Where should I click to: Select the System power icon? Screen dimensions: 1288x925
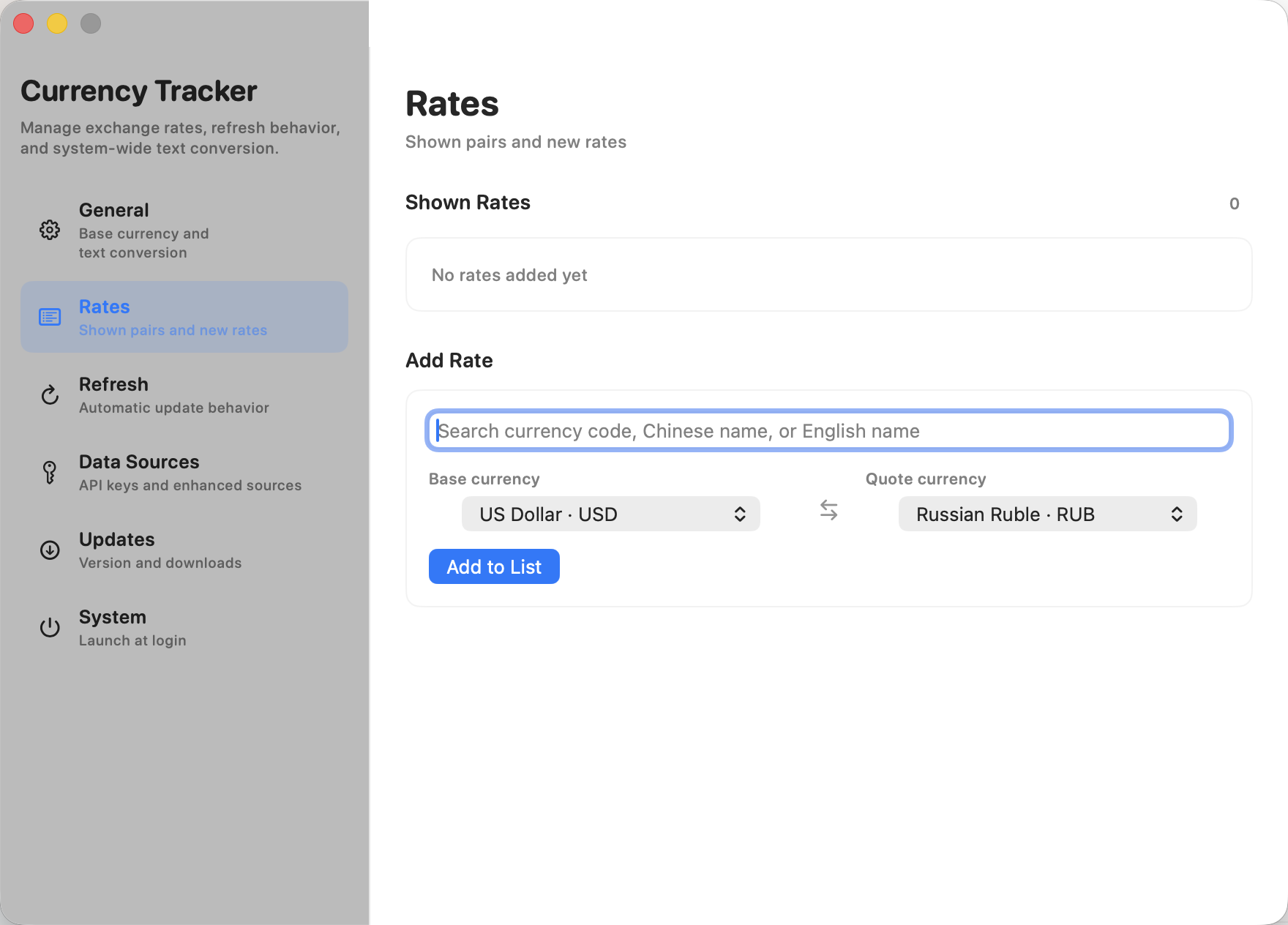(x=49, y=627)
